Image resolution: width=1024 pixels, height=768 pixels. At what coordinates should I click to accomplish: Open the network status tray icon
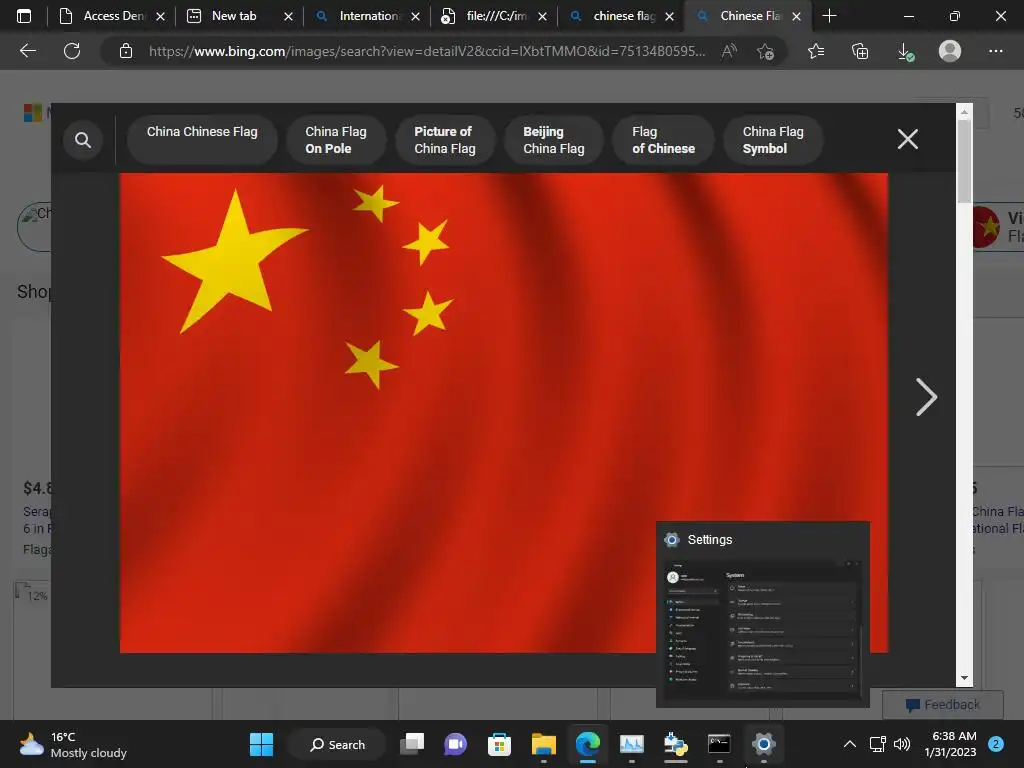(x=878, y=744)
